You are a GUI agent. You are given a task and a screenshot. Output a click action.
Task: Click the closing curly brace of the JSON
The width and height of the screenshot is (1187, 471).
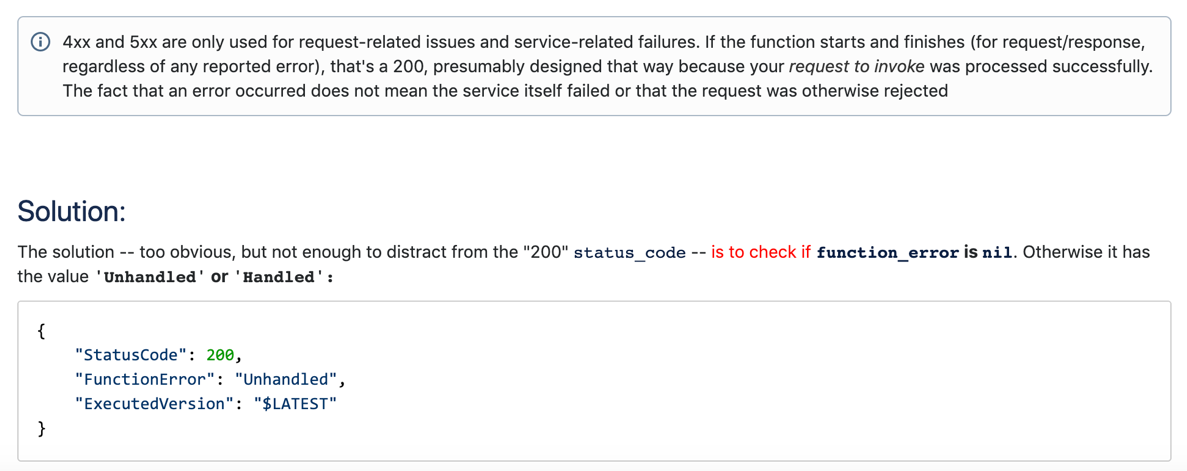point(41,428)
